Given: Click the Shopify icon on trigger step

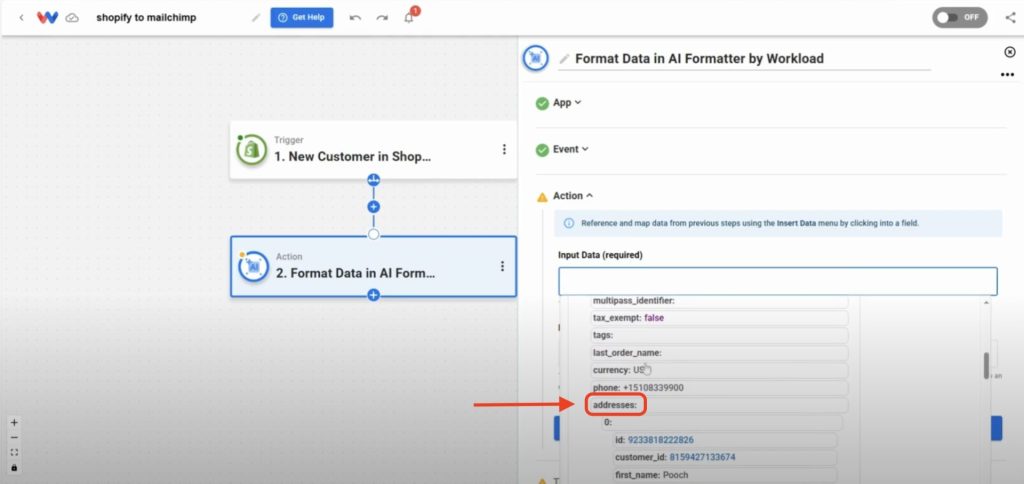Looking at the screenshot, I should [252, 150].
